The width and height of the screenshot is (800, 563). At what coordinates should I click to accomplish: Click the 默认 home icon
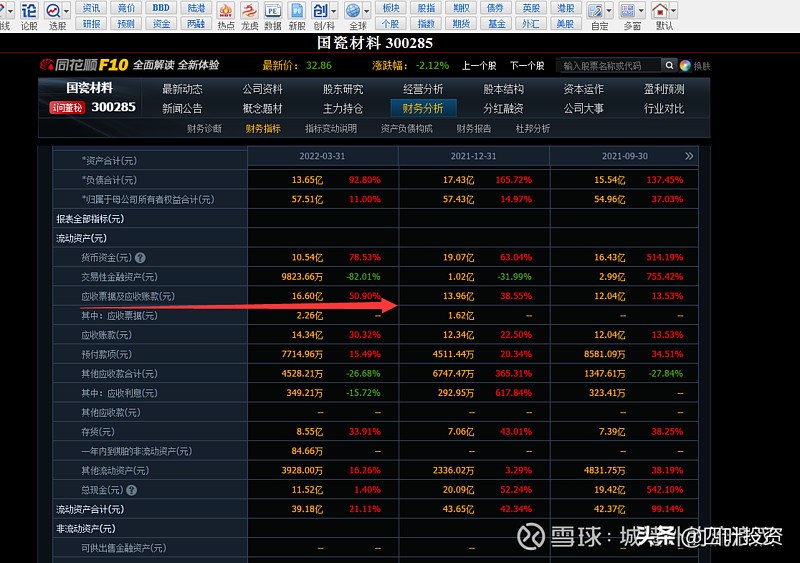660,10
